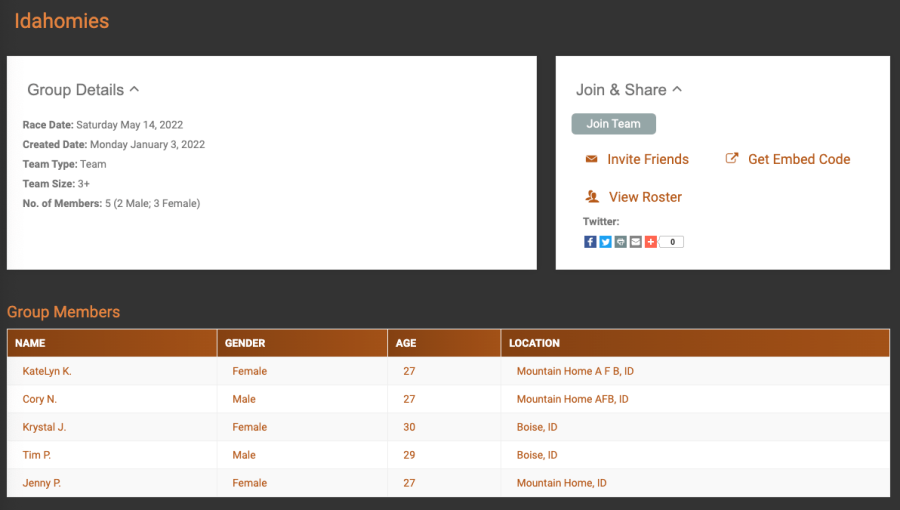The width and height of the screenshot is (900, 510).
Task: Open View Roster link
Action: click(x=645, y=197)
